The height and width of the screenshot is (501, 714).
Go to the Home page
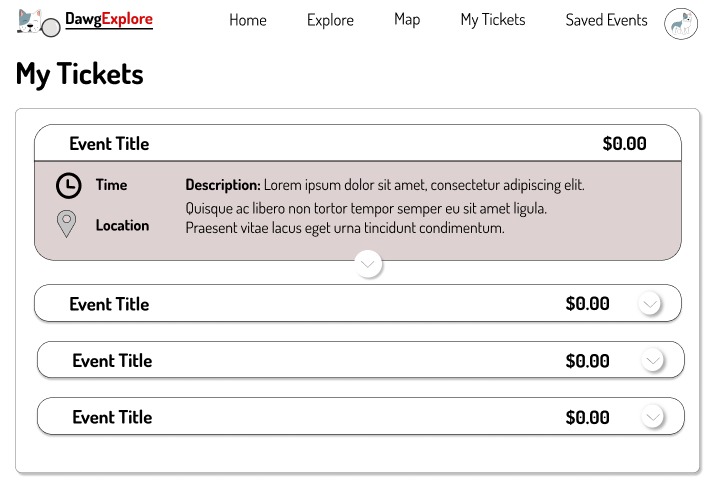pos(247,20)
